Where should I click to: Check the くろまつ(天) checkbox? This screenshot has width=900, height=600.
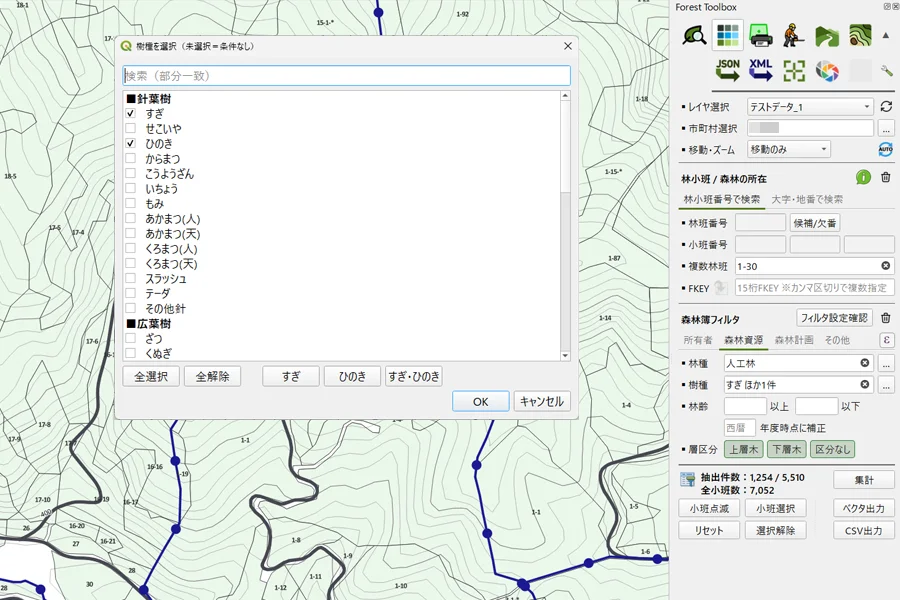tap(131, 263)
